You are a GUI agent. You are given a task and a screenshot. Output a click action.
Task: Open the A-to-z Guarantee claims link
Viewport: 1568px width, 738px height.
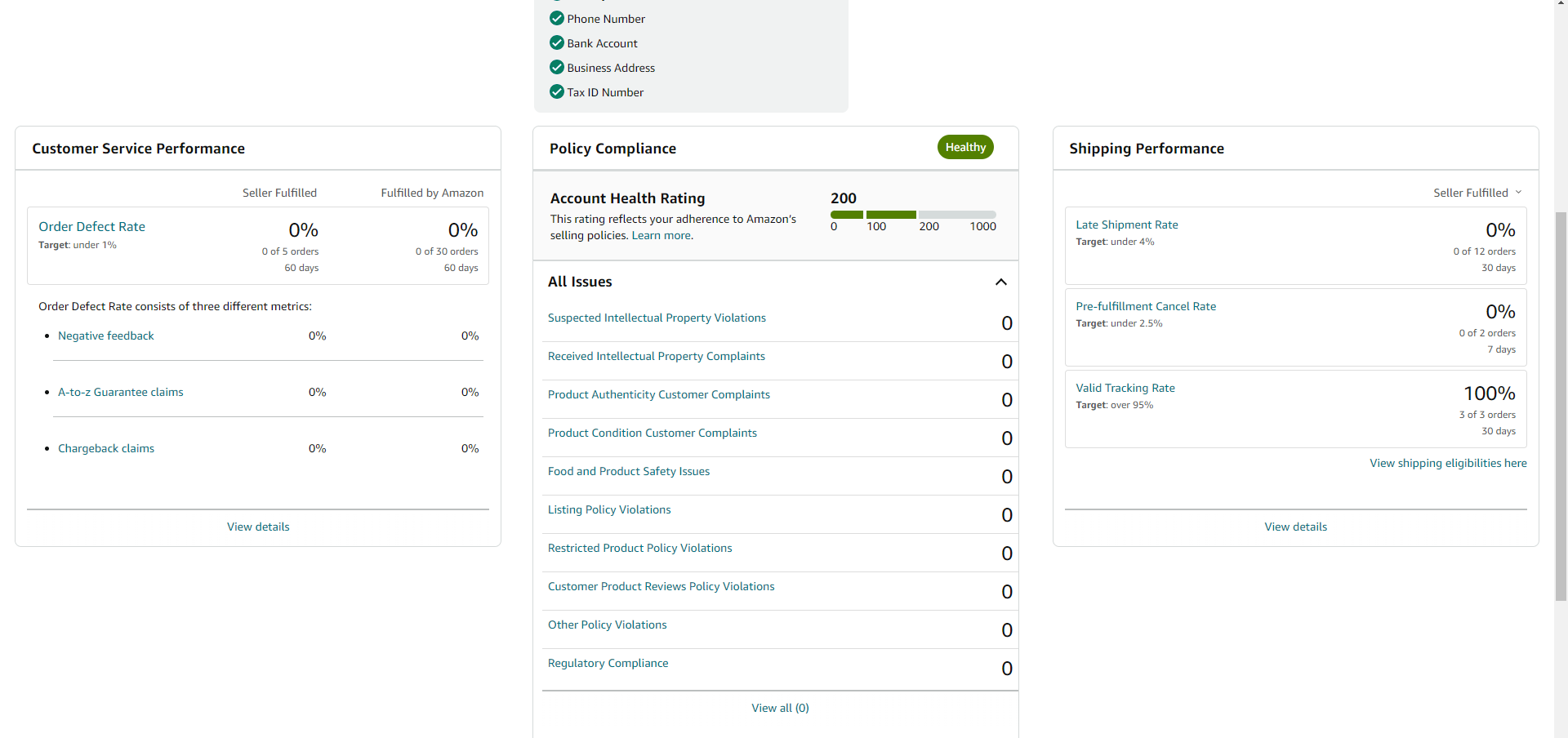point(121,392)
